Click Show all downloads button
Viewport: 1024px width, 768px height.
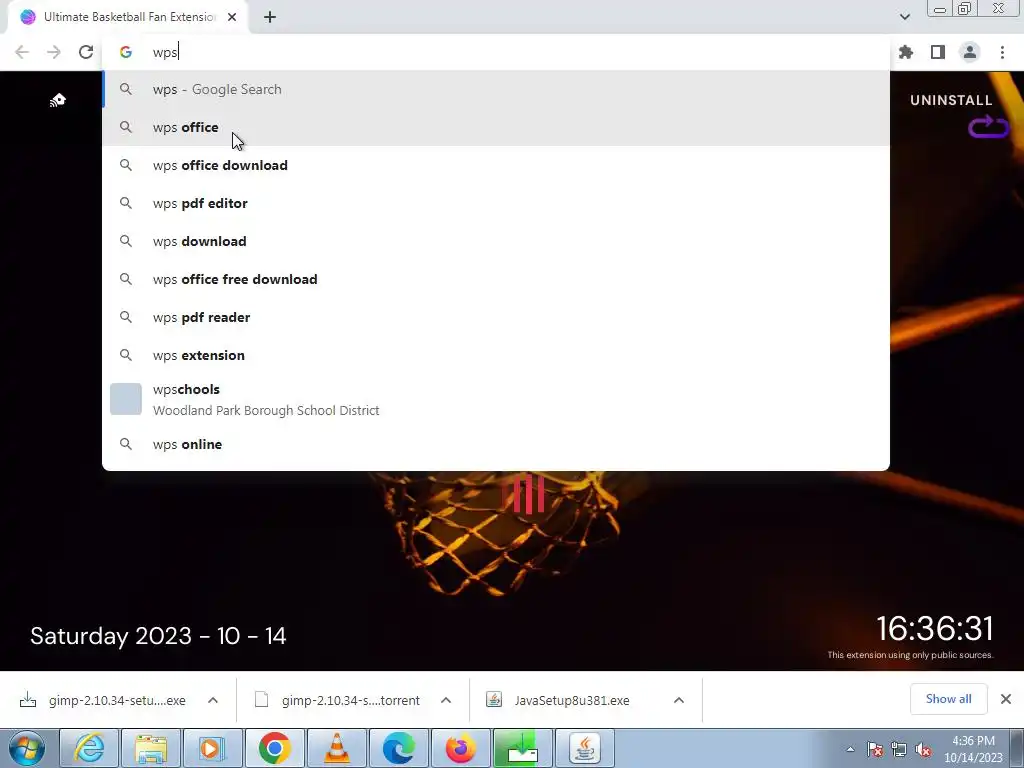[x=948, y=699]
